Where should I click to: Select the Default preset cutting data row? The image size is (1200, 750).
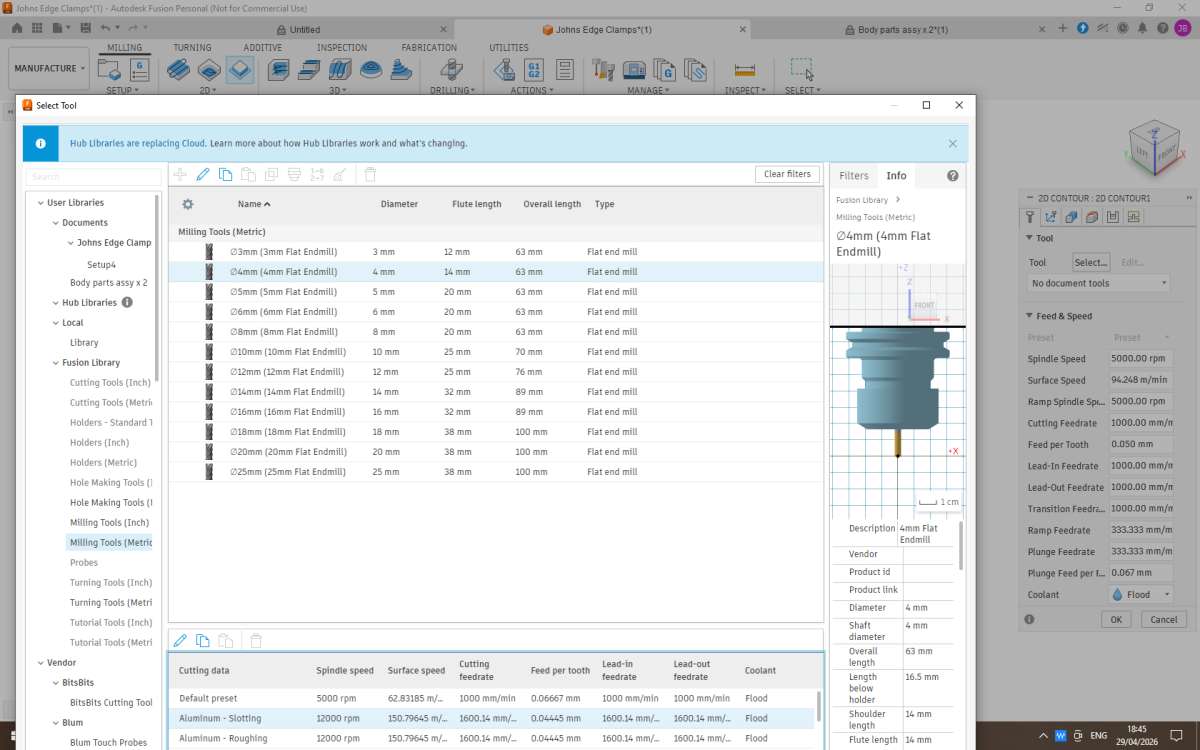(x=492, y=698)
